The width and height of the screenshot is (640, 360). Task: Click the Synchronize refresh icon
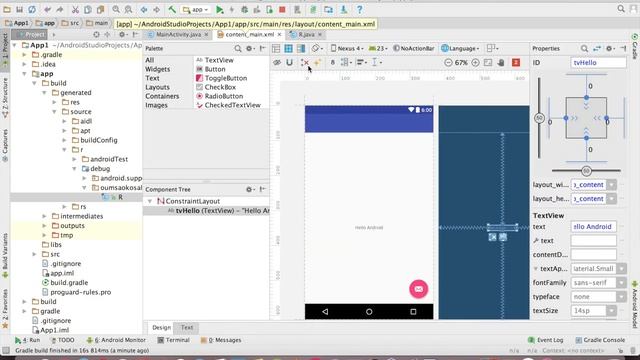tap(32, 9)
